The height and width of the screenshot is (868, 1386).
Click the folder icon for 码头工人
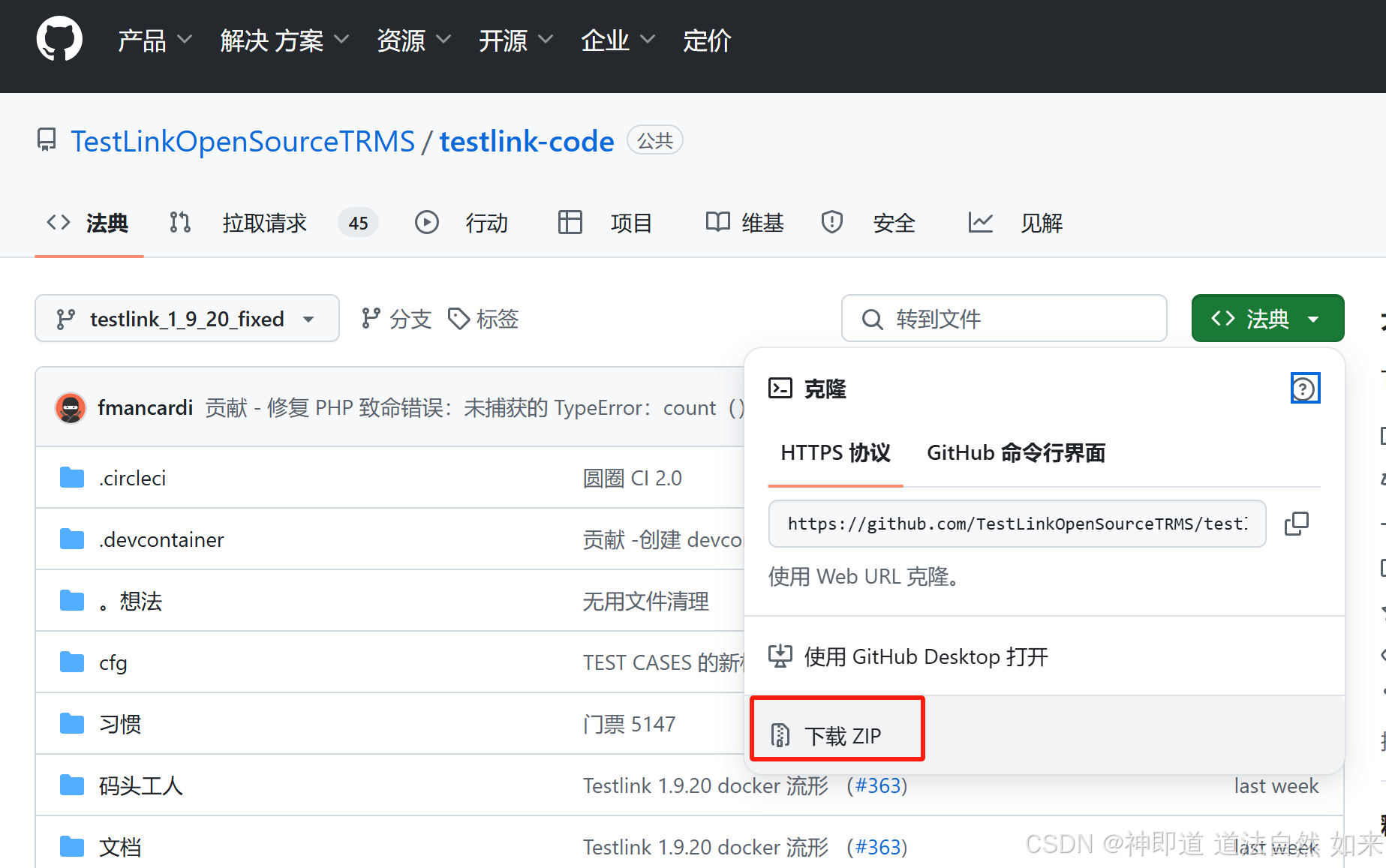point(72,785)
